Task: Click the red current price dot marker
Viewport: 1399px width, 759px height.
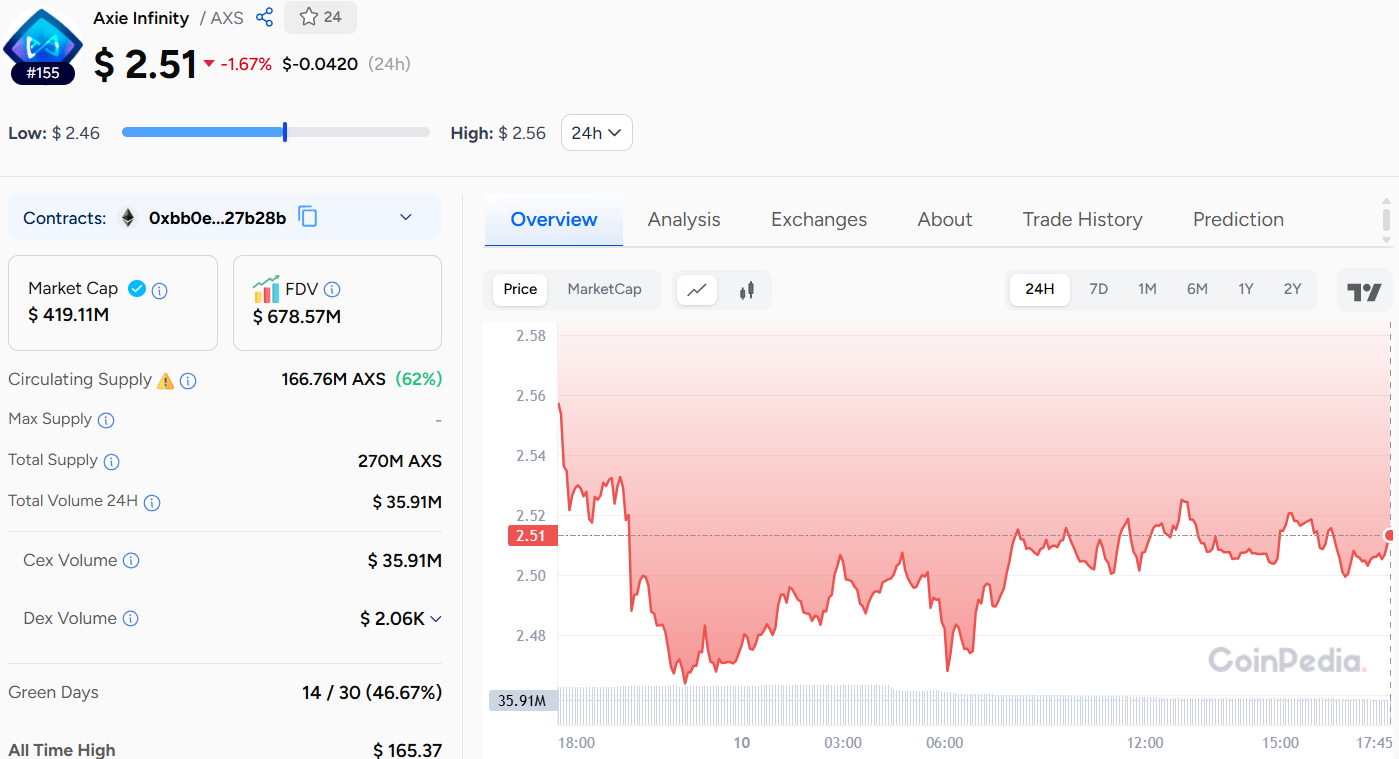Action: 1390,536
